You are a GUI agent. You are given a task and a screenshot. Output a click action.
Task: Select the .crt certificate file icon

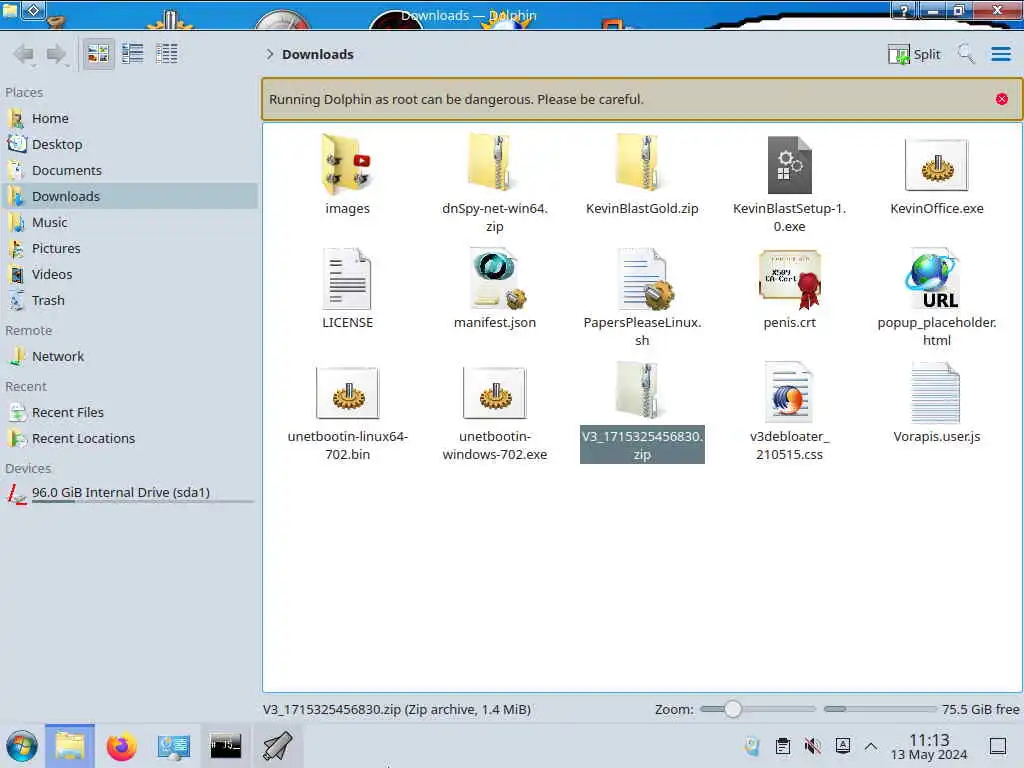pyautogui.click(x=790, y=280)
